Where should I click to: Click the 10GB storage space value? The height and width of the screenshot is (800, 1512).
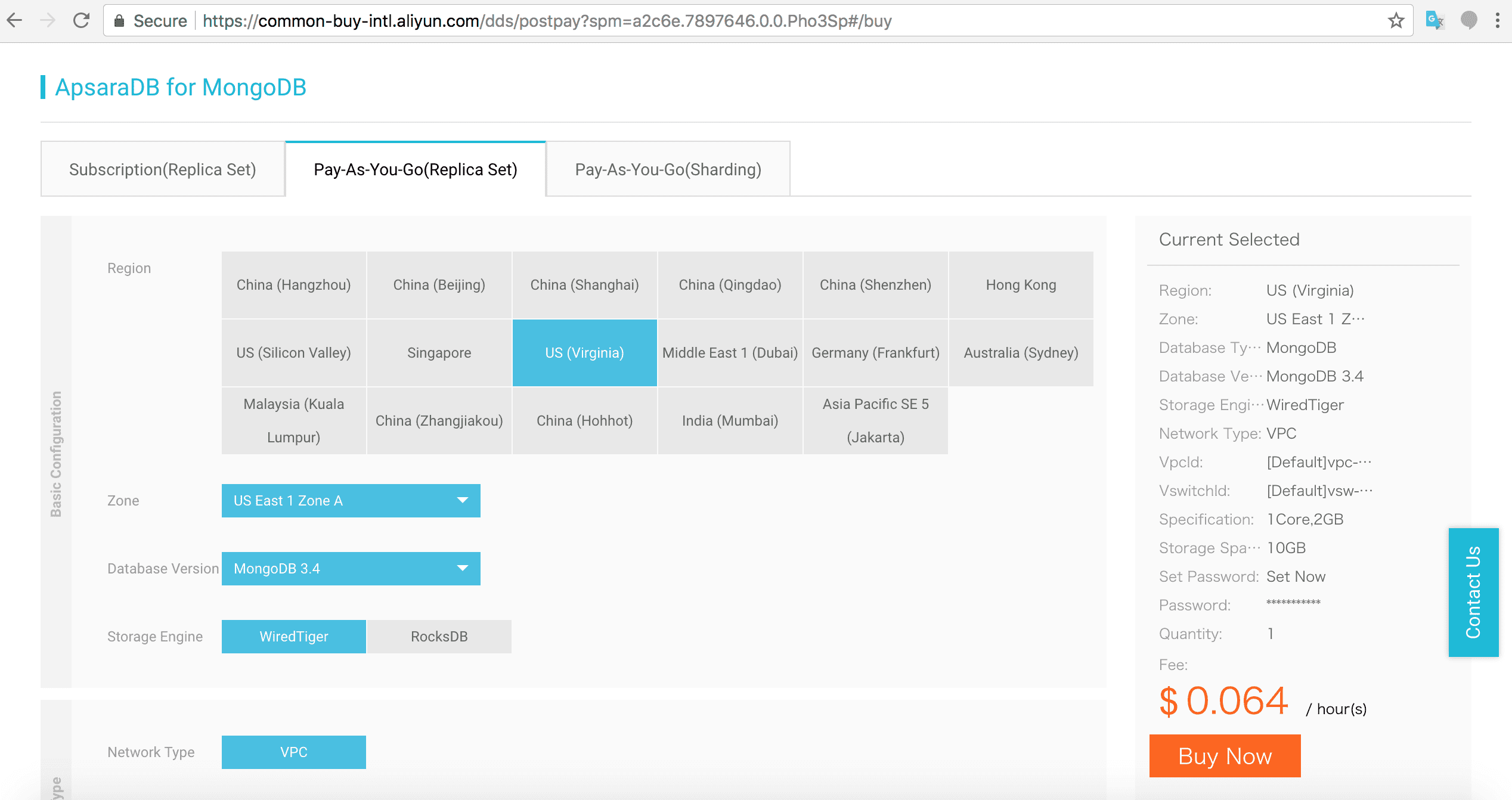(1287, 548)
